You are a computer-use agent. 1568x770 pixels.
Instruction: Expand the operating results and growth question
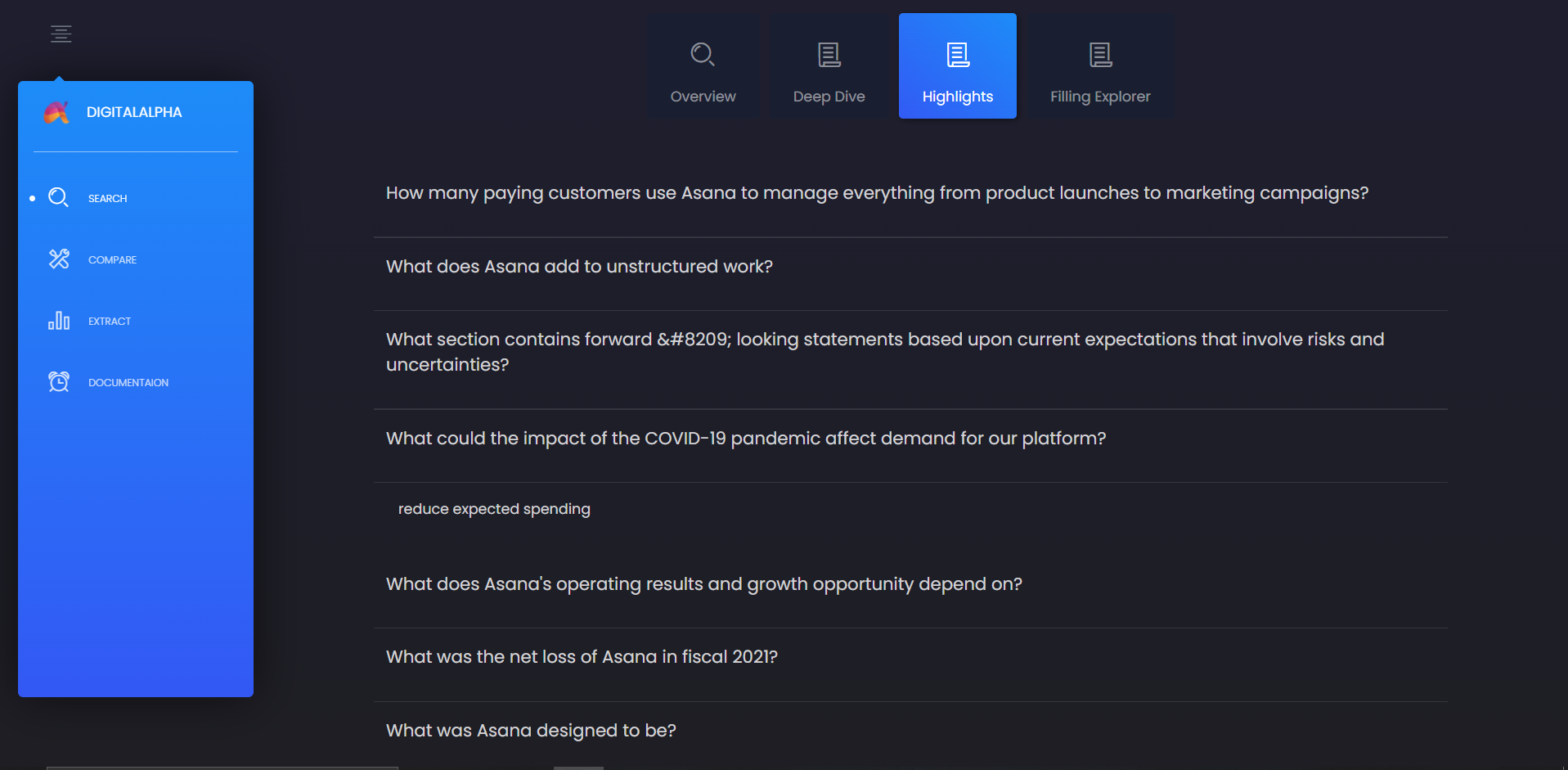point(910,584)
